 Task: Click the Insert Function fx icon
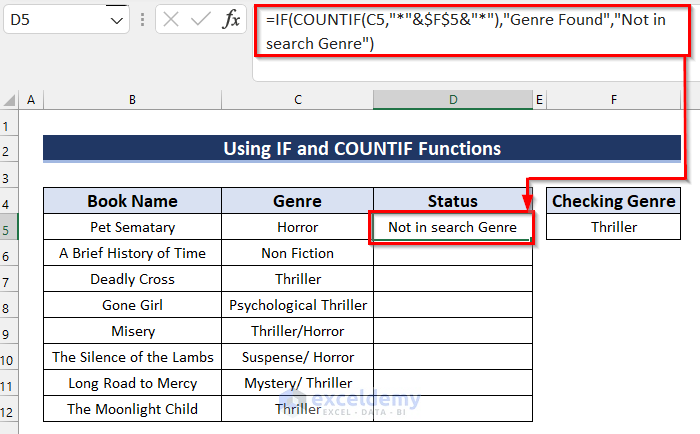pyautogui.click(x=231, y=19)
